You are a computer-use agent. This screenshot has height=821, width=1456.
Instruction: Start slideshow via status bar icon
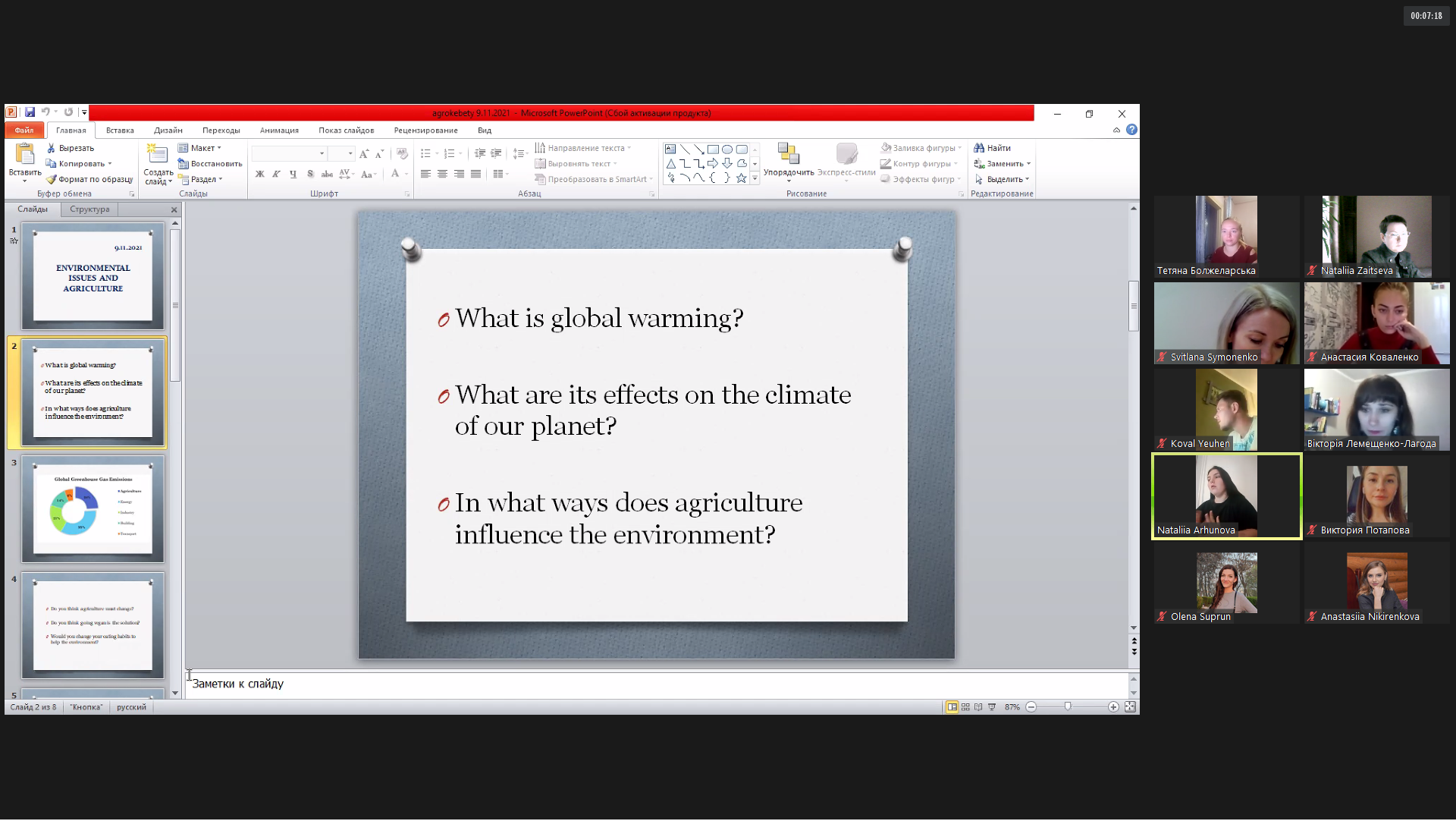tap(992, 707)
